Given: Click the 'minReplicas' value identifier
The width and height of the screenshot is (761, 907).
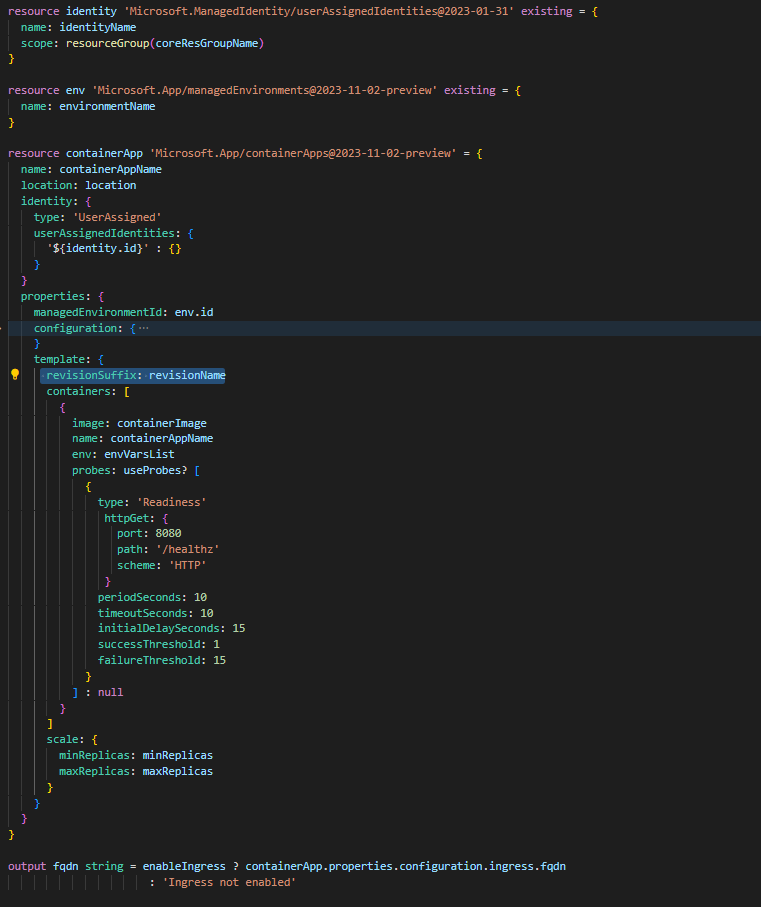Looking at the screenshot, I should click(178, 755).
